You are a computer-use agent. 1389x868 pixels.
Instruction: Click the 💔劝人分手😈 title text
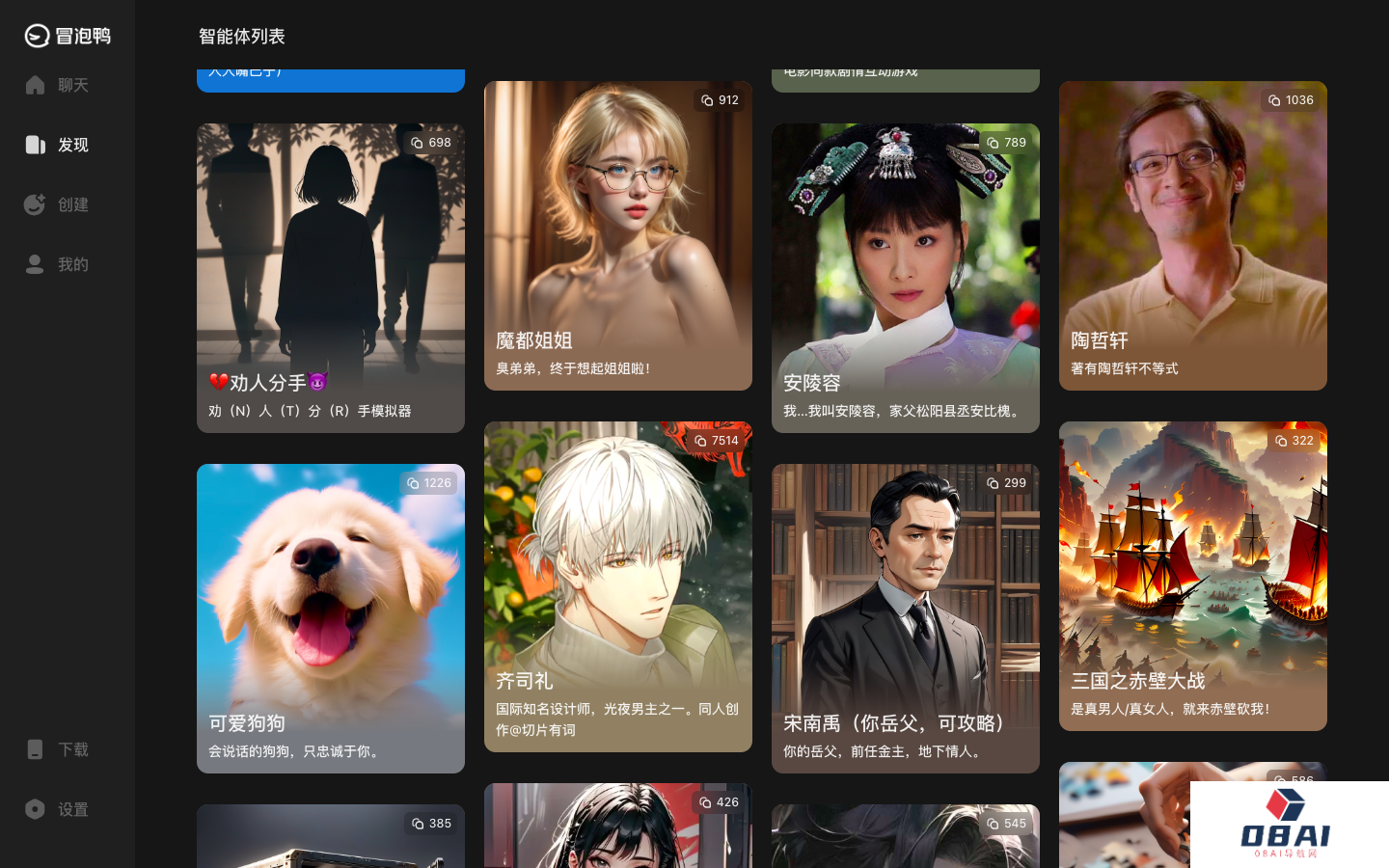269,383
